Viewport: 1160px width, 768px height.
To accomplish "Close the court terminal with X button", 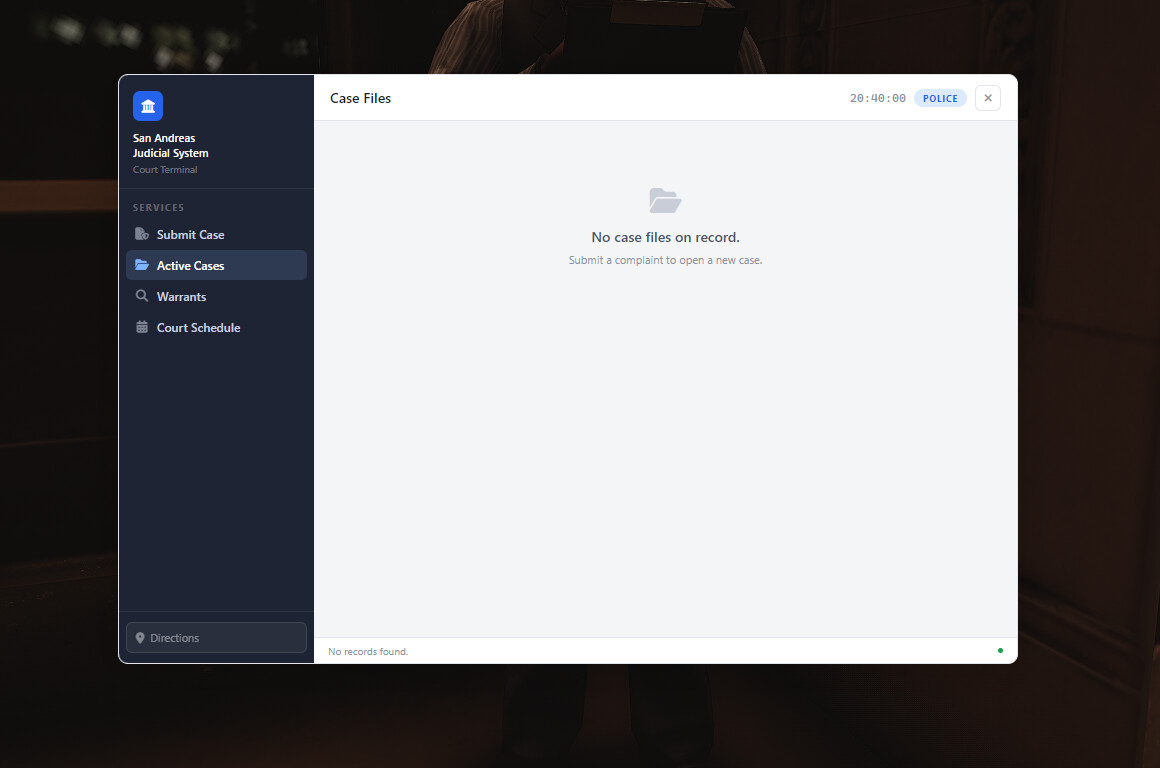I will click(x=988, y=98).
